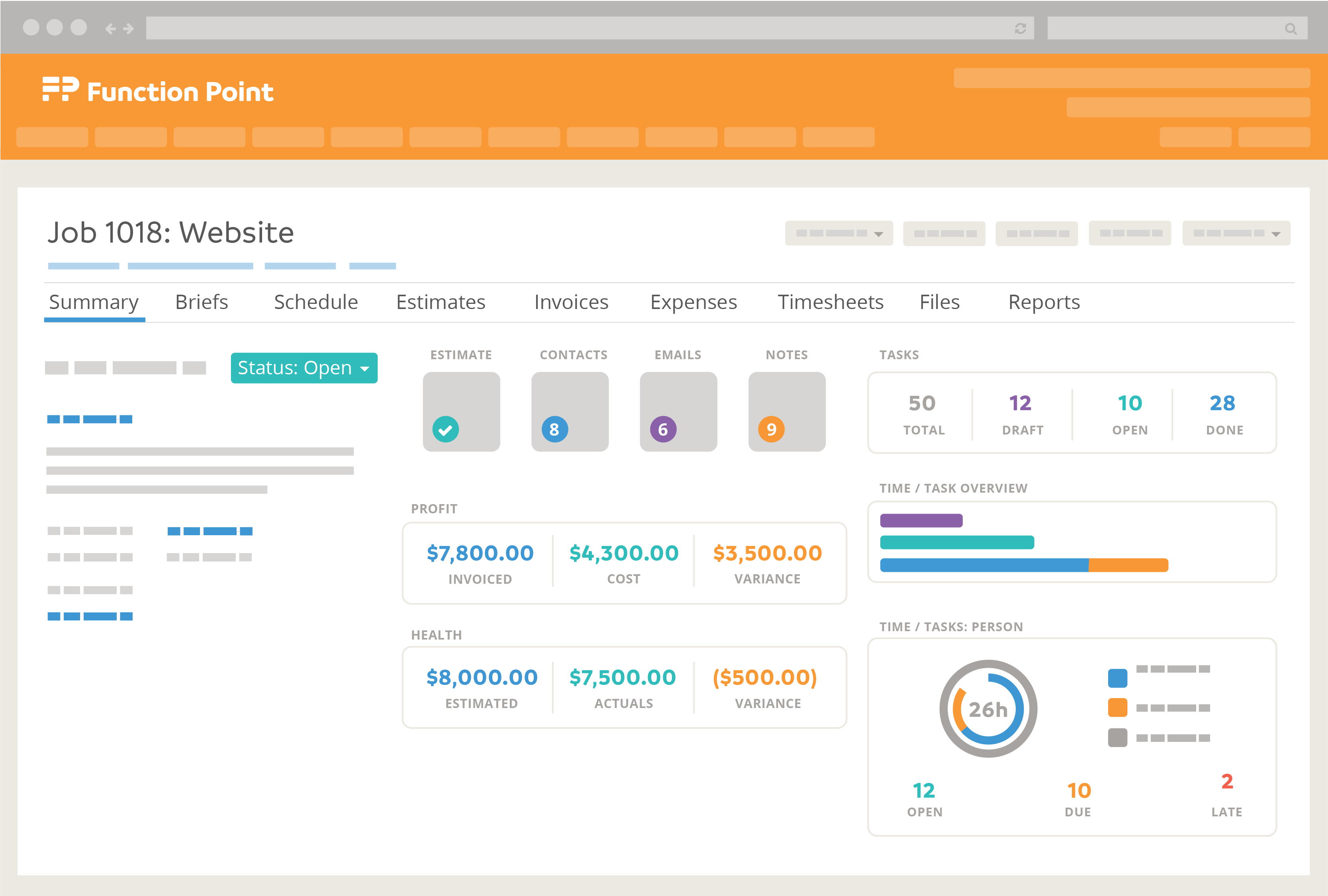Click the blue legend color square
Screen dimensions: 1328x896
(x=1117, y=678)
